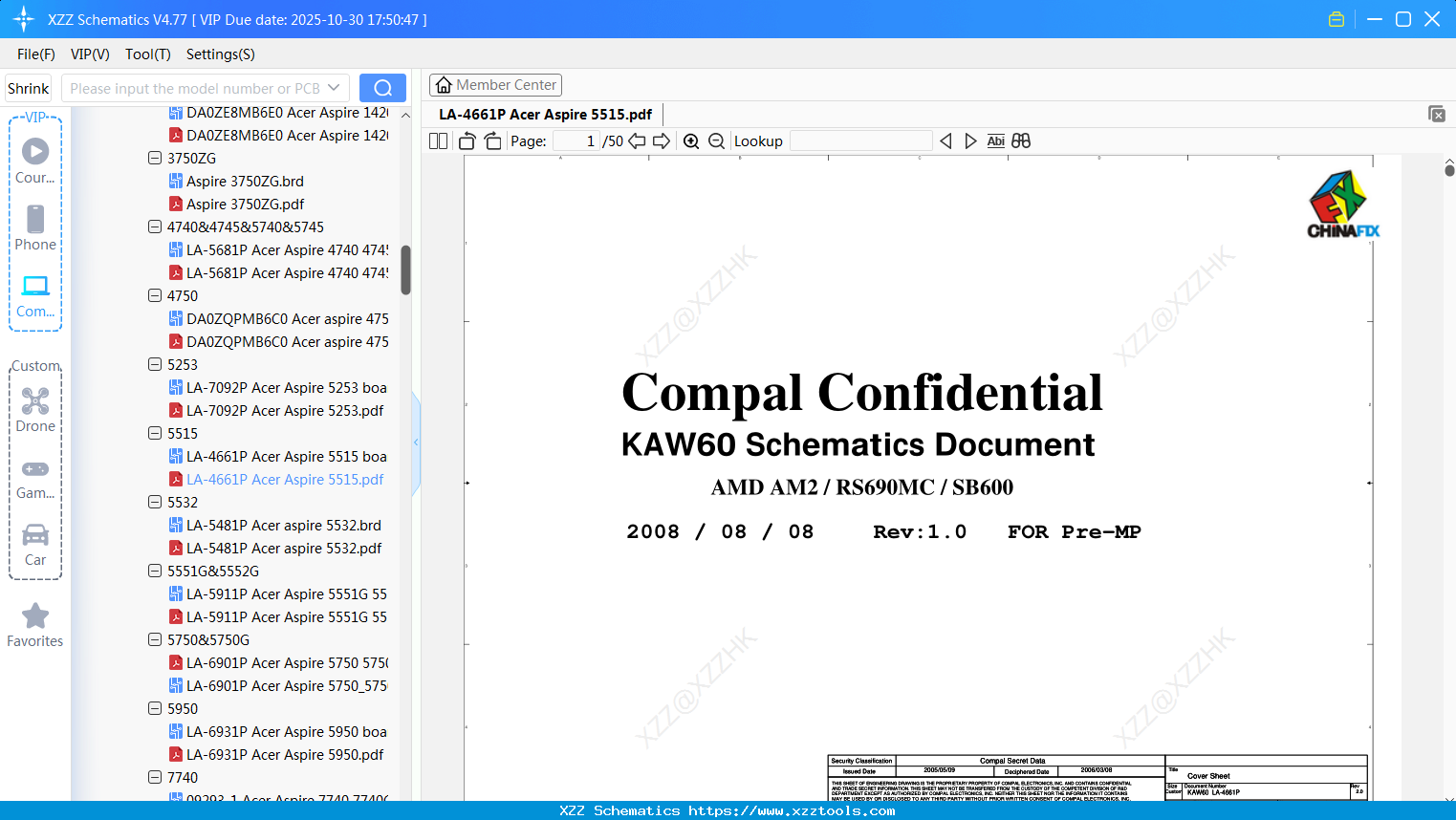Click the file tree scroll-up arrow

point(406,115)
